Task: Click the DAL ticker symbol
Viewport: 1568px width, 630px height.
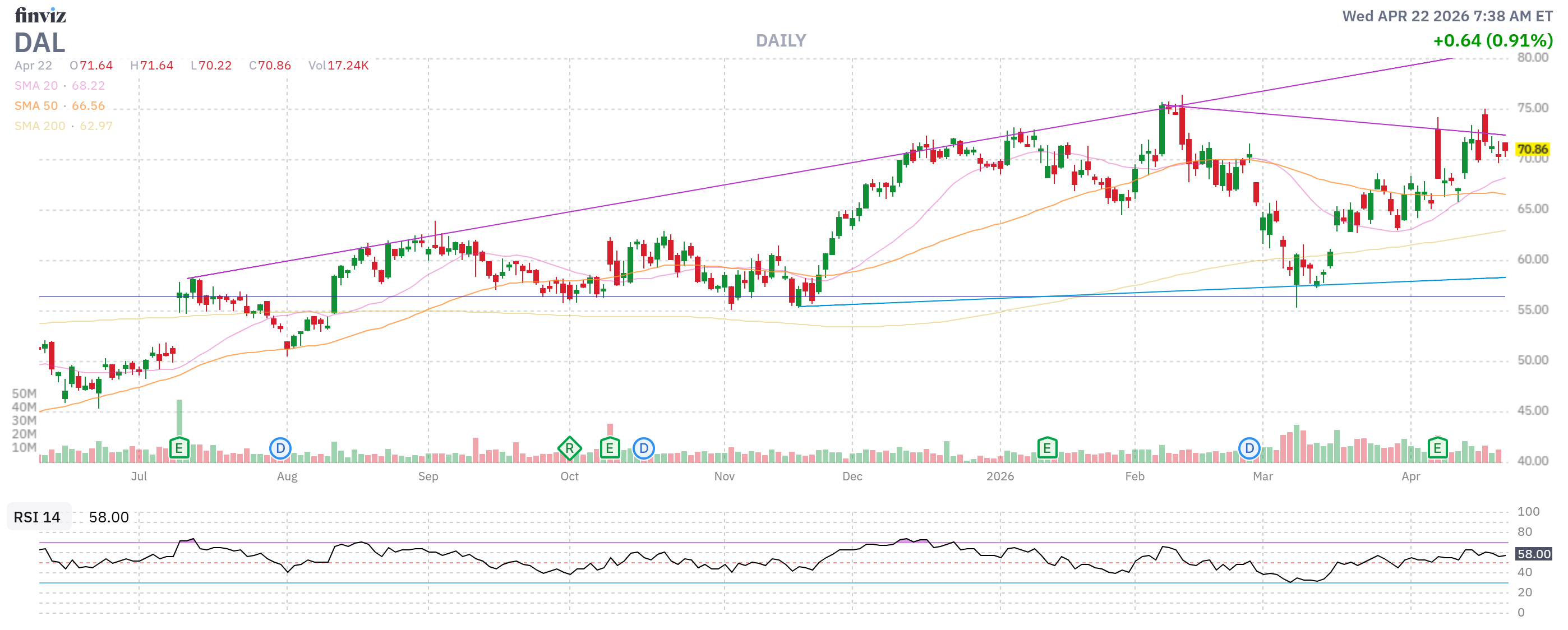Action: tap(40, 43)
